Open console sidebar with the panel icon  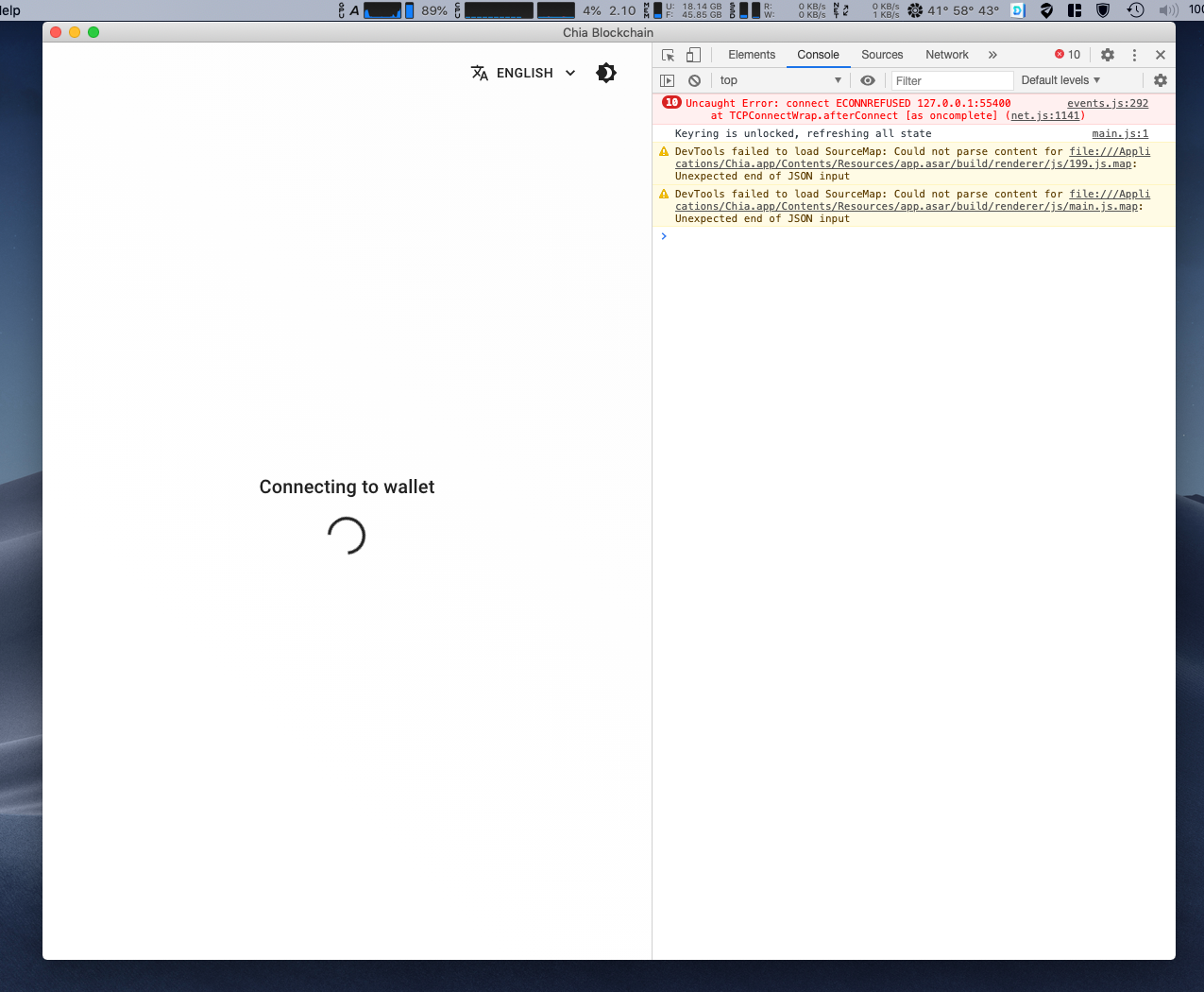tap(668, 80)
